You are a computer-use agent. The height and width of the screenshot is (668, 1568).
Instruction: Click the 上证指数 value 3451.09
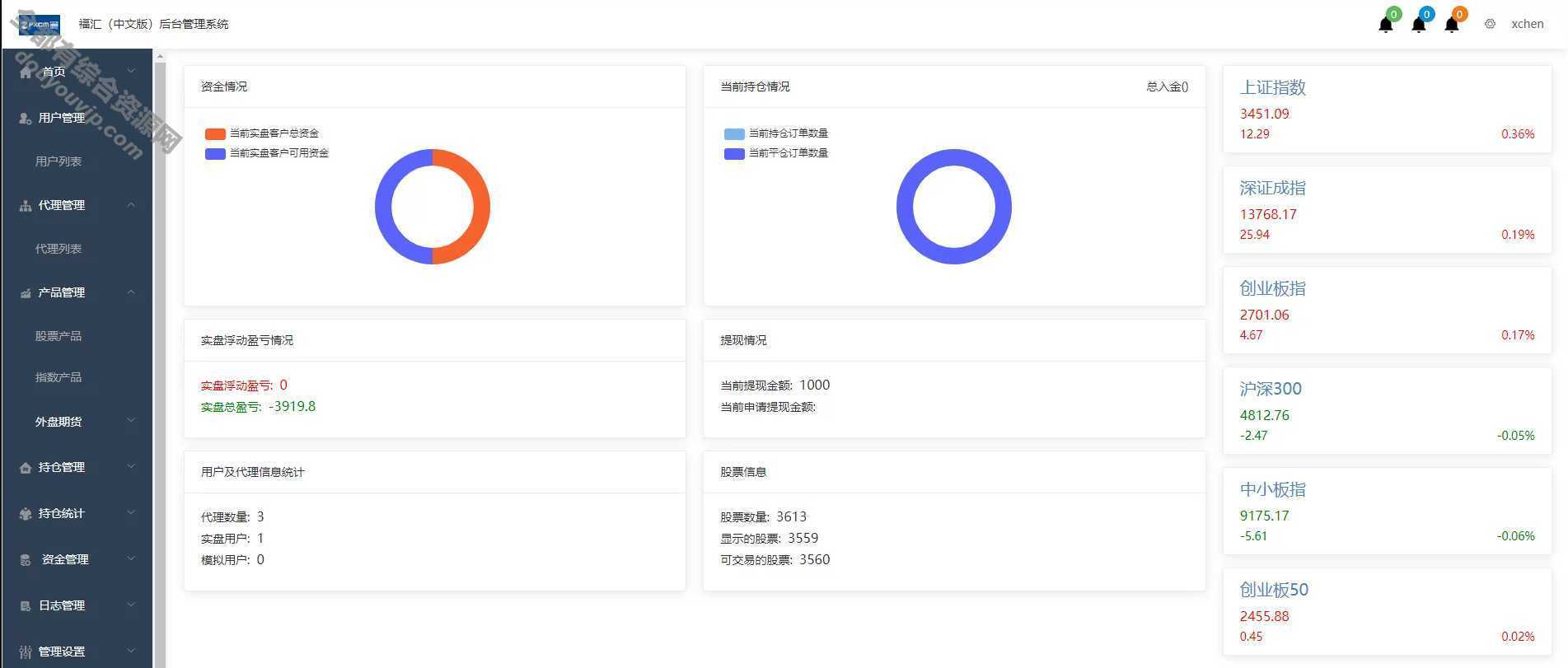[1264, 114]
